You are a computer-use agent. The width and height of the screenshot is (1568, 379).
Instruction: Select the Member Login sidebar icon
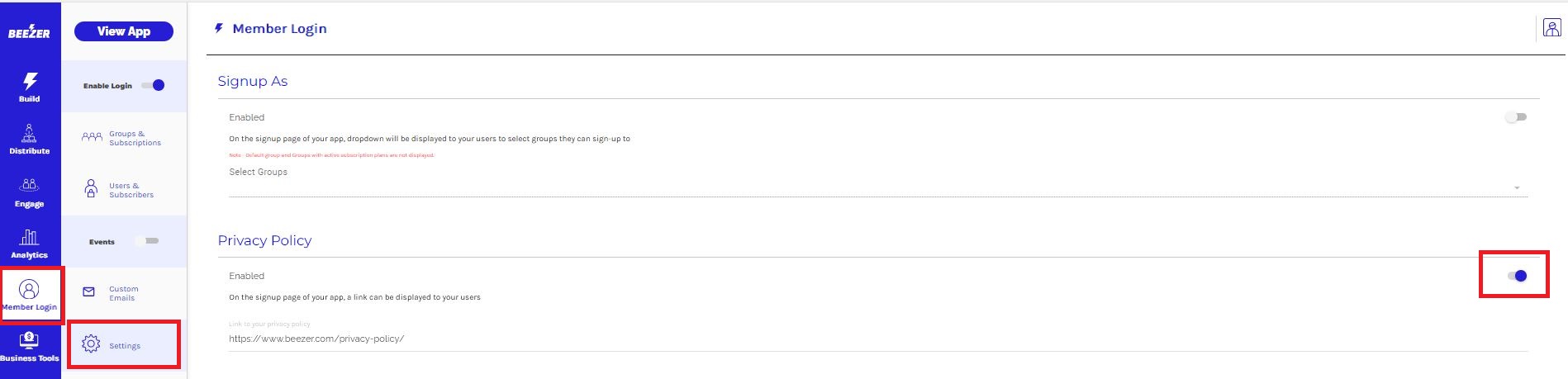[29, 290]
